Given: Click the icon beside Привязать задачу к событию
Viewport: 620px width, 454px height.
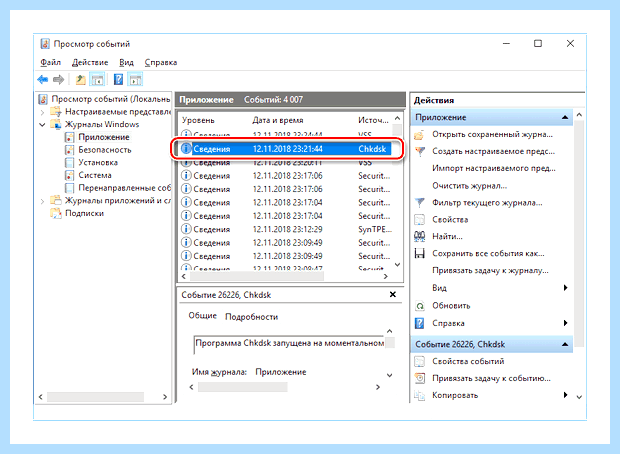Looking at the screenshot, I should [x=420, y=378].
